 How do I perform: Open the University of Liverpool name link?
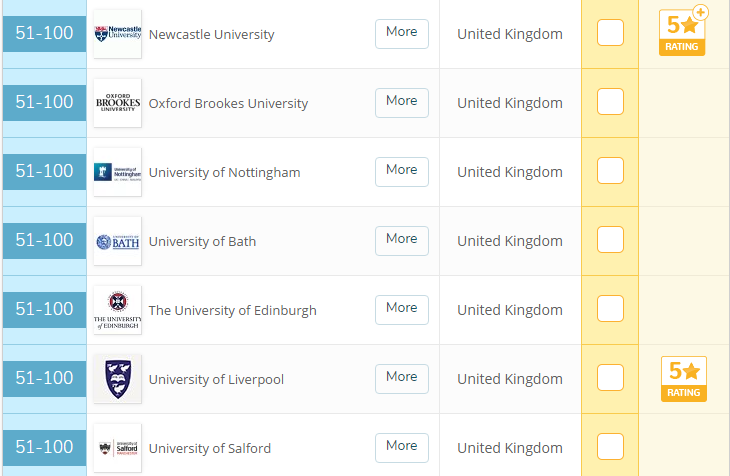[216, 380]
